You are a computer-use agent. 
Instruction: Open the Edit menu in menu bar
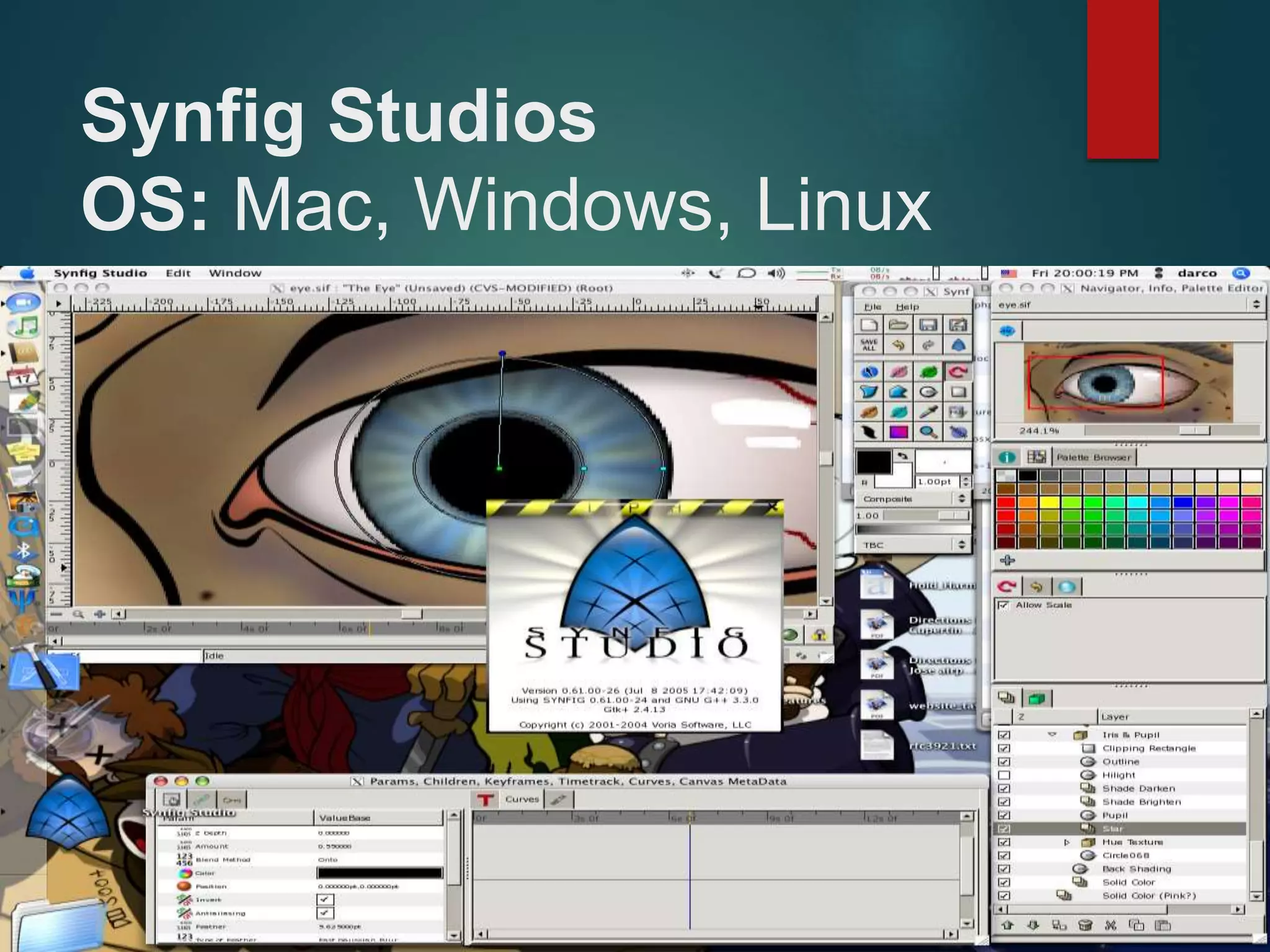178,273
